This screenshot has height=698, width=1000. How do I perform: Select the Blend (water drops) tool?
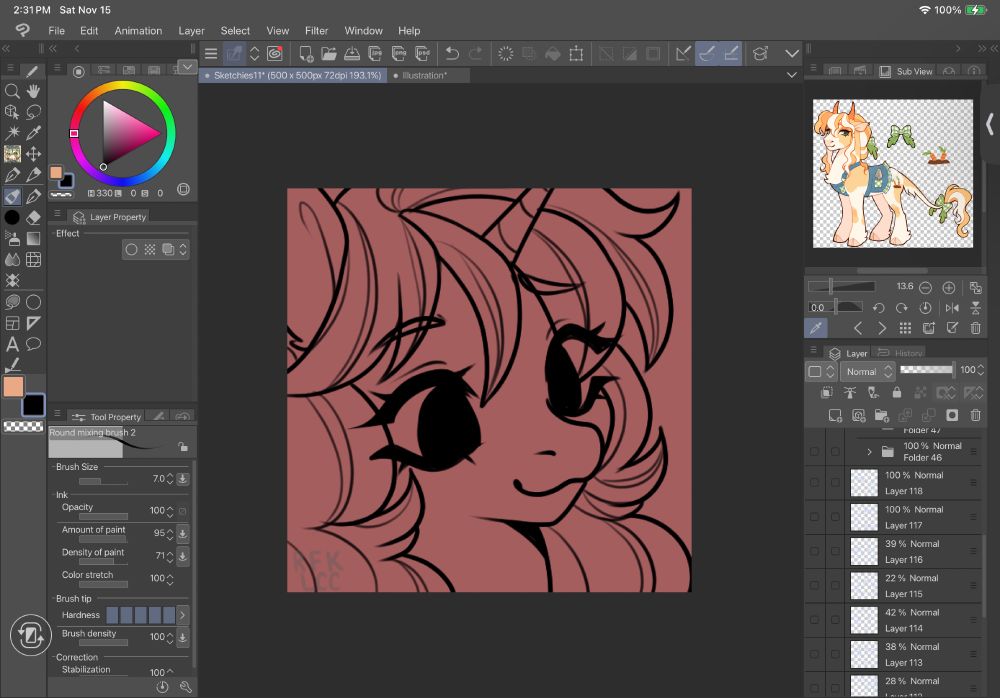12,260
